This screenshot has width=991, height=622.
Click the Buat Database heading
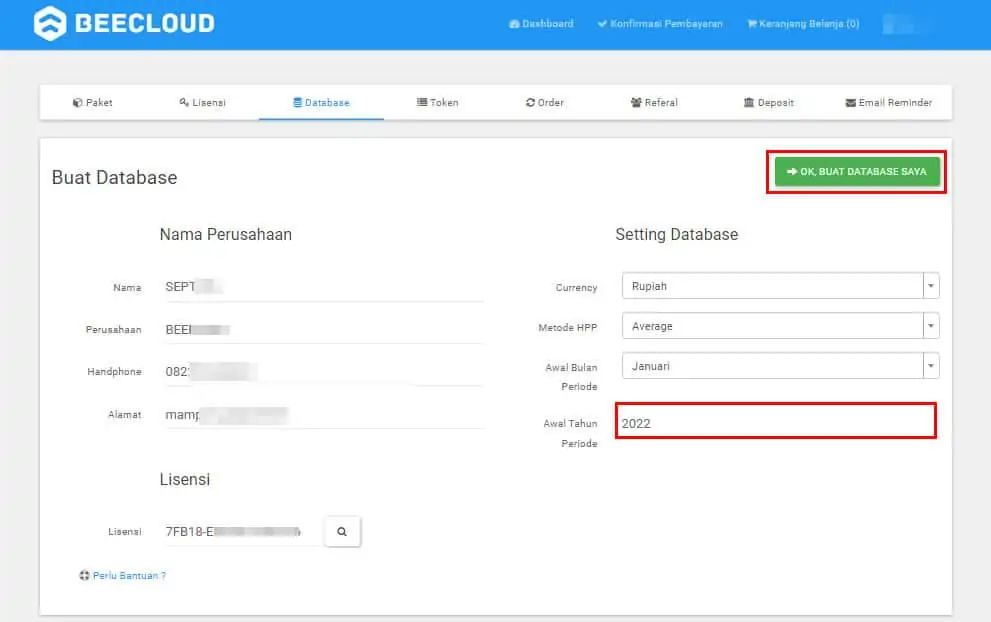click(x=114, y=178)
